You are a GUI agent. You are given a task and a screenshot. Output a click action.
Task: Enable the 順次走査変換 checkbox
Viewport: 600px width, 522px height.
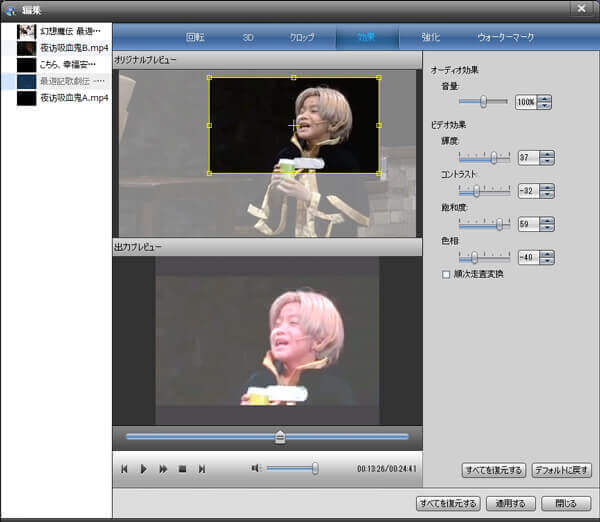click(446, 273)
